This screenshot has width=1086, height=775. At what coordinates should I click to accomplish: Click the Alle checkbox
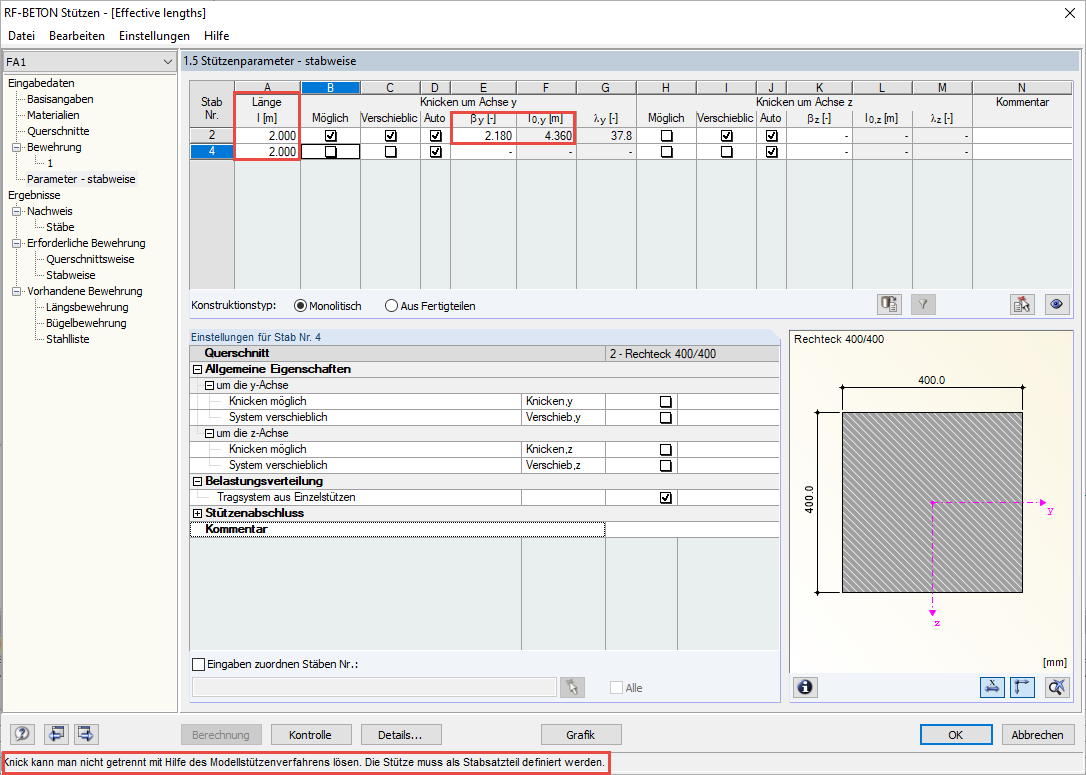[x=616, y=688]
